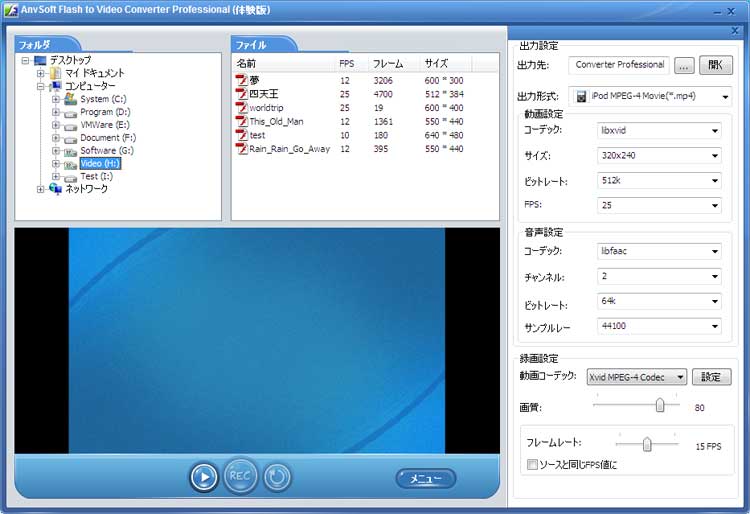Select the フォルダ panel tab
Screen dimensions: 750x514
click(x=46, y=44)
